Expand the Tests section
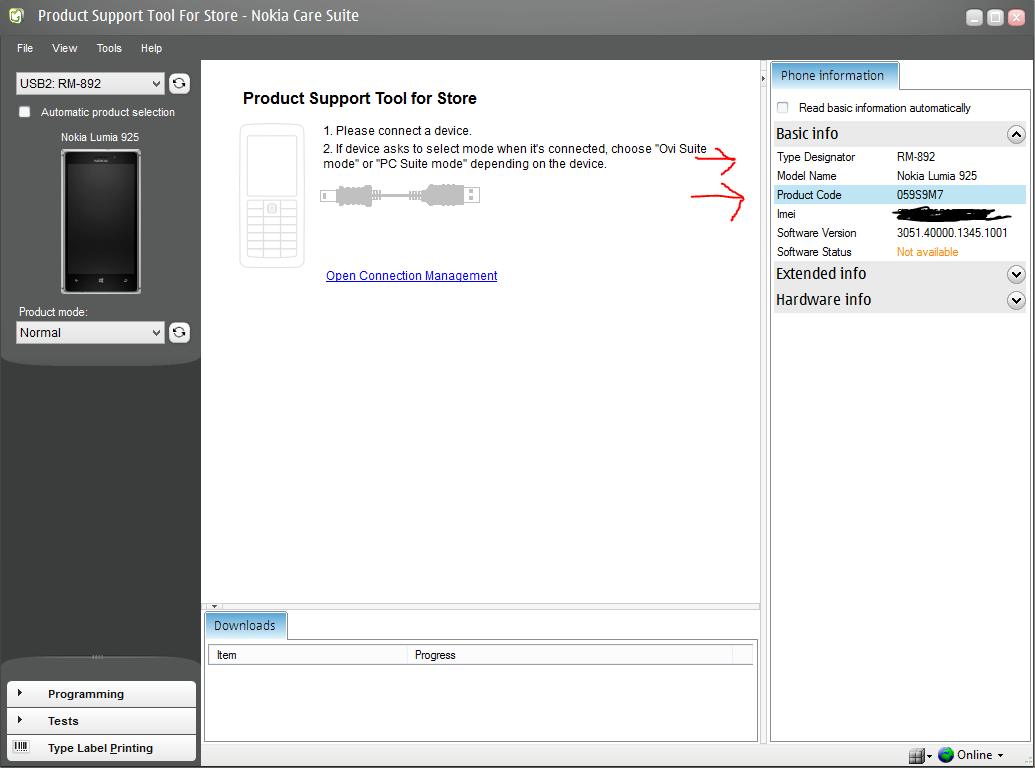Viewport: 1035px width, 768px height. coord(102,721)
